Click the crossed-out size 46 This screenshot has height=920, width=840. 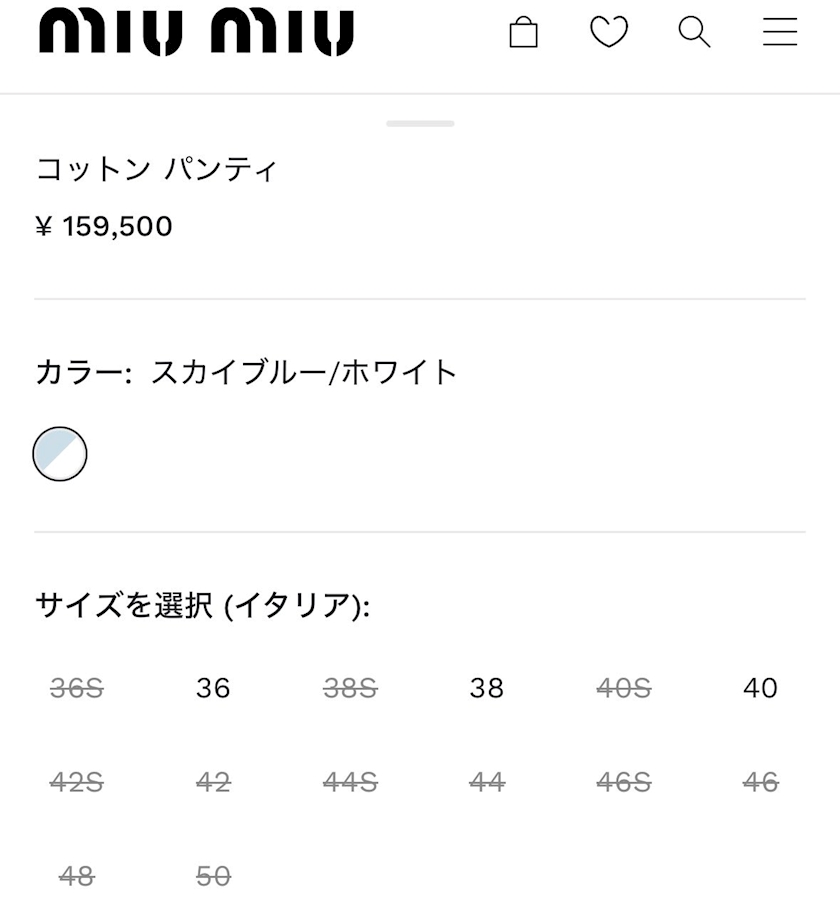[761, 782]
